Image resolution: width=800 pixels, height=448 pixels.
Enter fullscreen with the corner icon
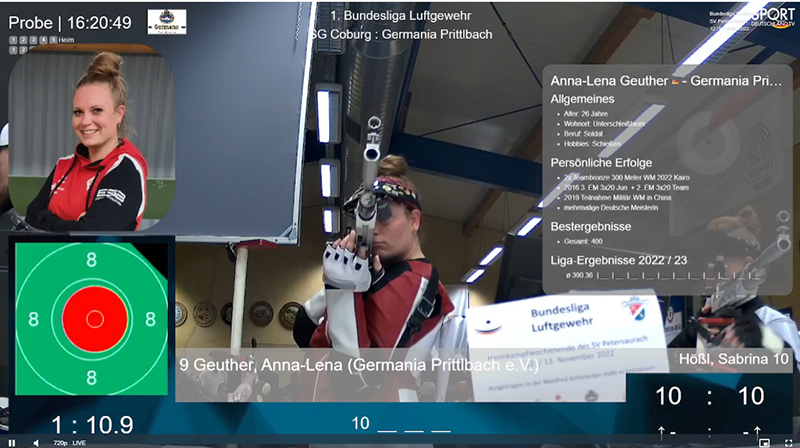pos(789,443)
